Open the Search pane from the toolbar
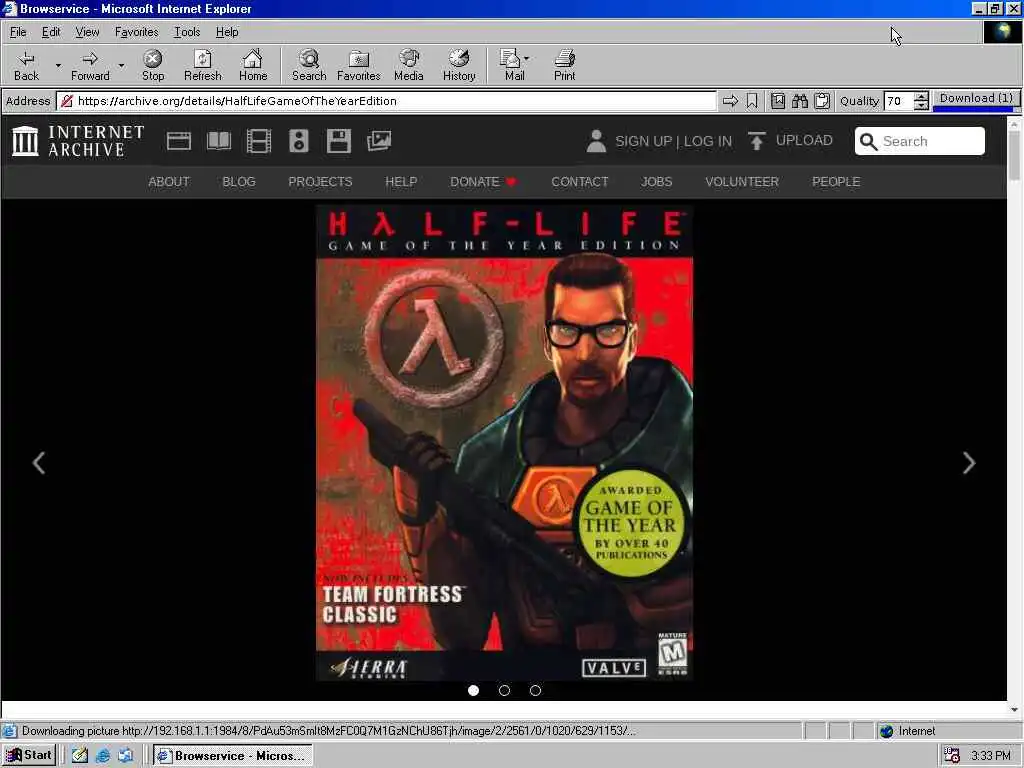The height and width of the screenshot is (768, 1024). [309, 65]
